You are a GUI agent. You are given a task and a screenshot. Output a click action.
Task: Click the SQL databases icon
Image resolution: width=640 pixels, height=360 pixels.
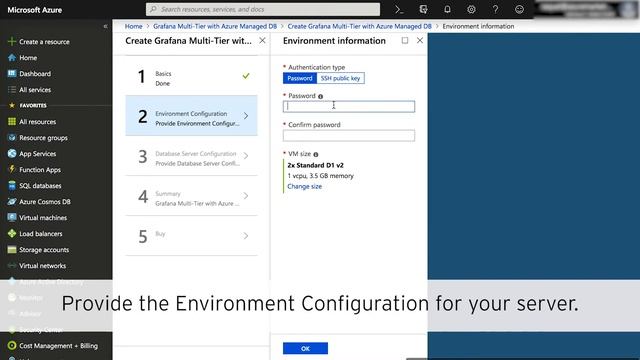pyautogui.click(x=12, y=186)
